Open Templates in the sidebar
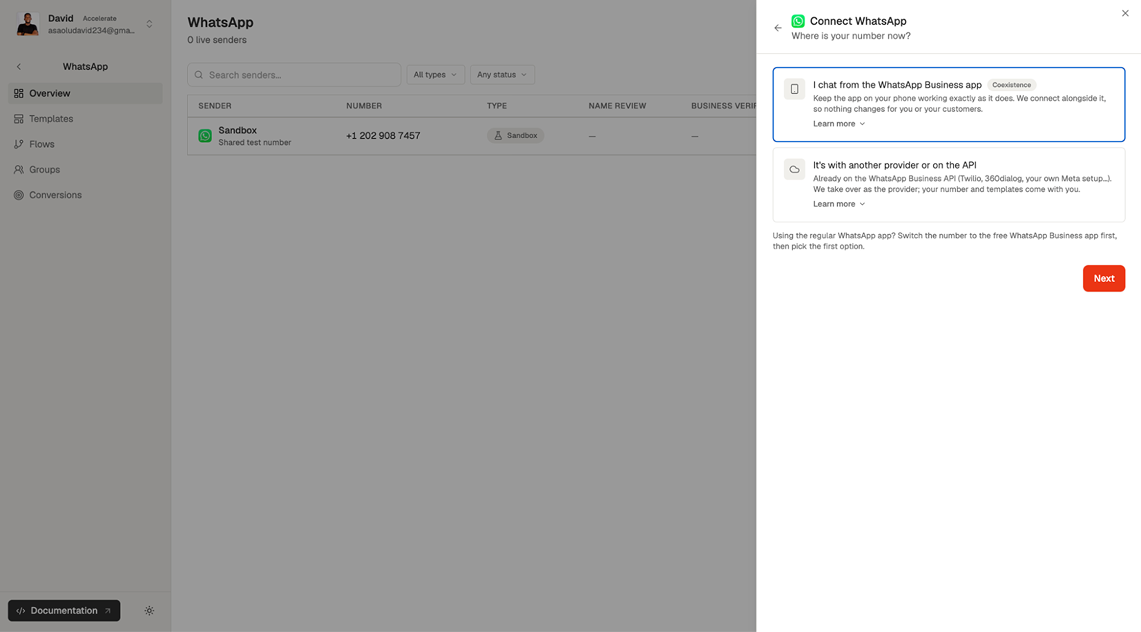Image resolution: width=1141 pixels, height=632 pixels. (85, 119)
